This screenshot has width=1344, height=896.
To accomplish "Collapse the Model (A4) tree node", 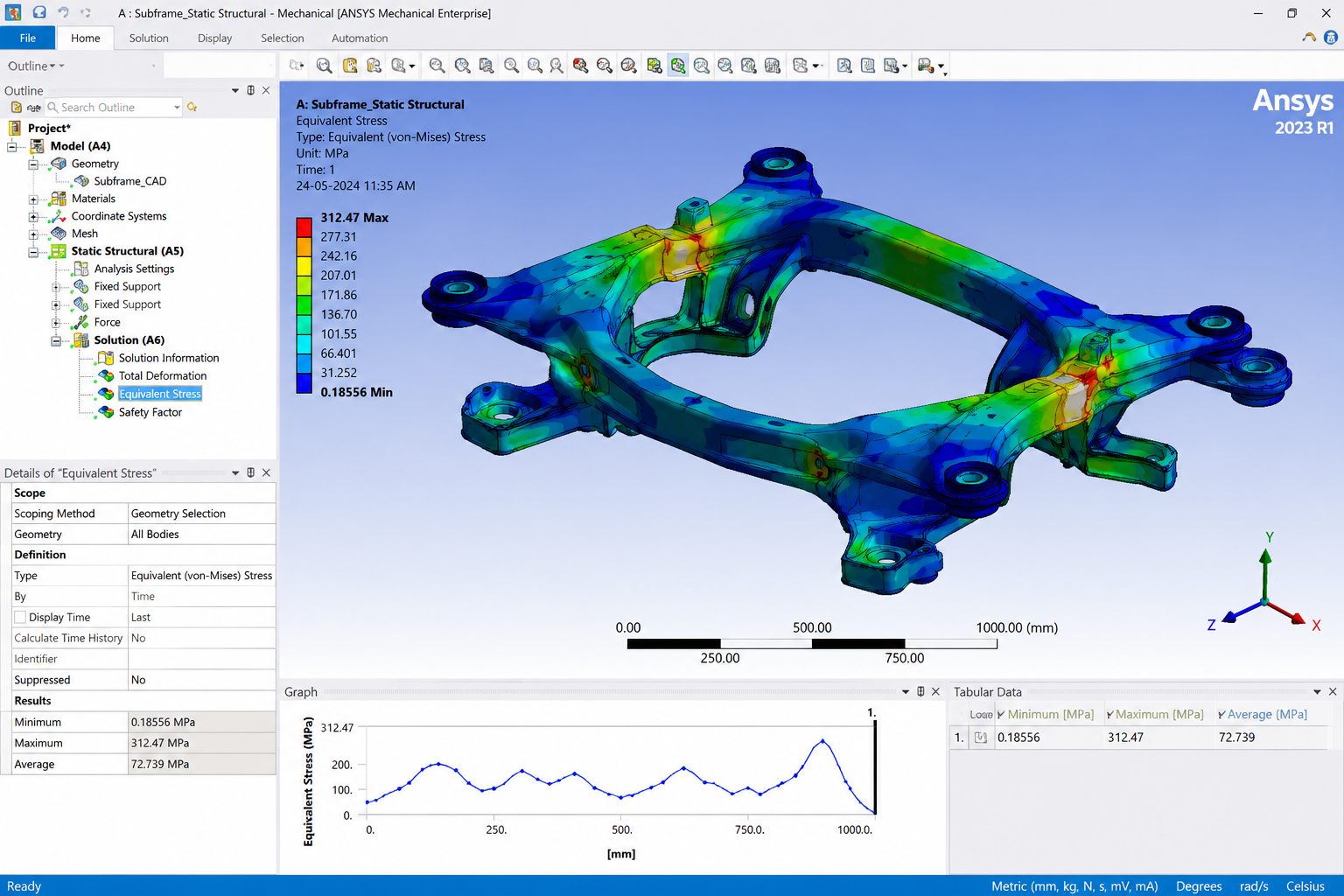I will click(x=12, y=146).
